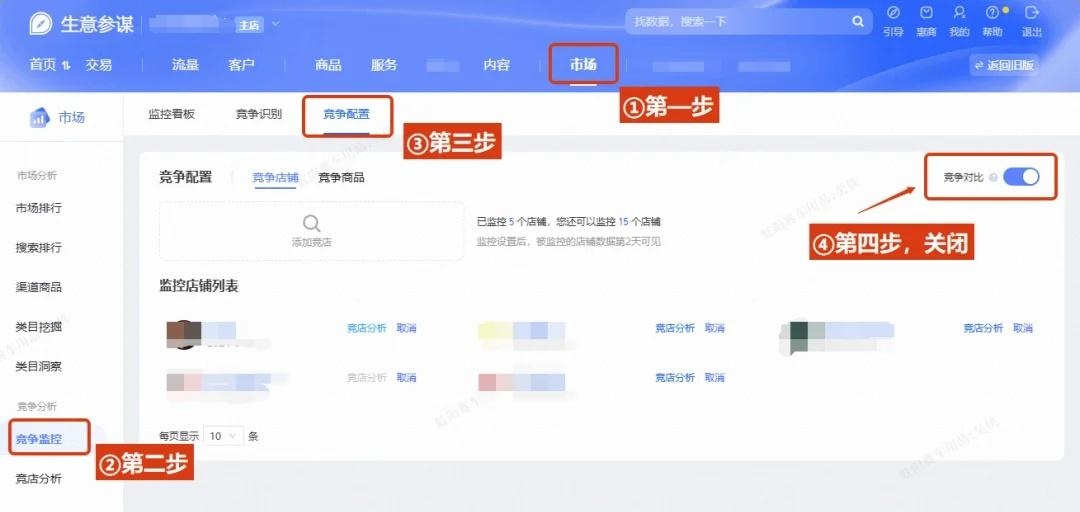Viewport: 1080px width, 512px height.
Task: Click the 找数据，搜索一下 search field
Action: pos(747,21)
